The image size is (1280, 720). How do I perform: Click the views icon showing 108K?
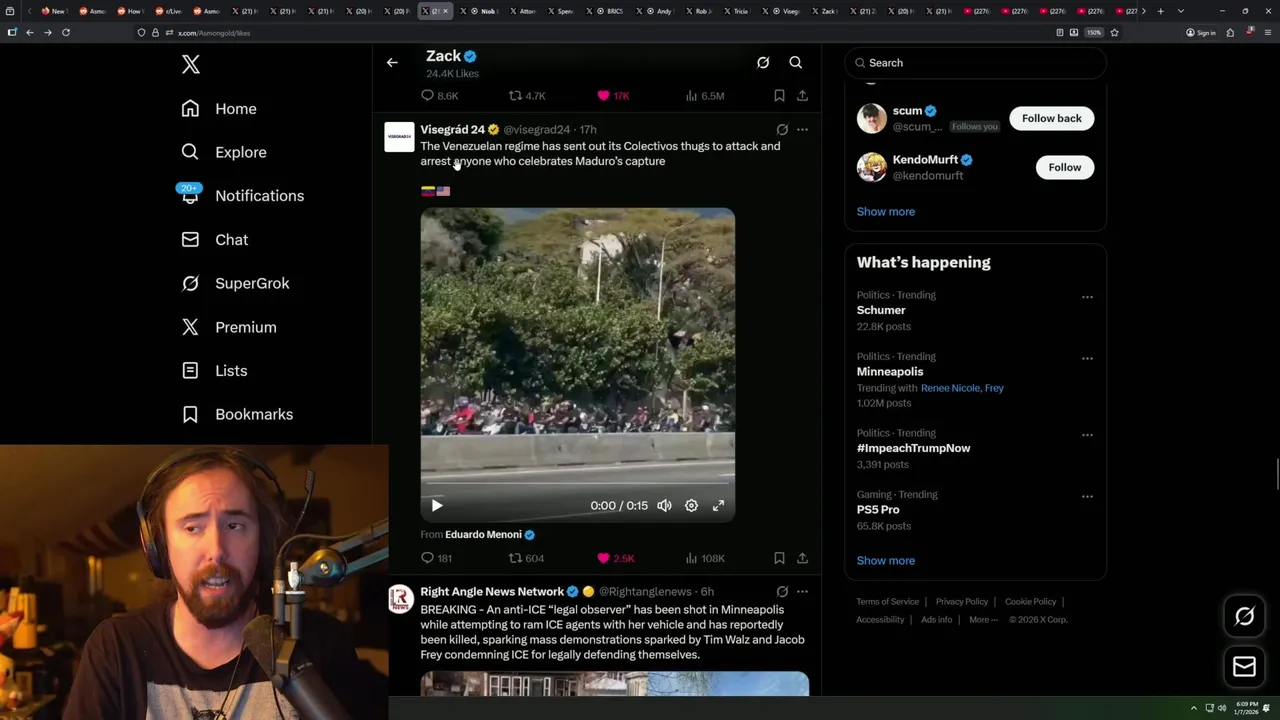(691, 558)
